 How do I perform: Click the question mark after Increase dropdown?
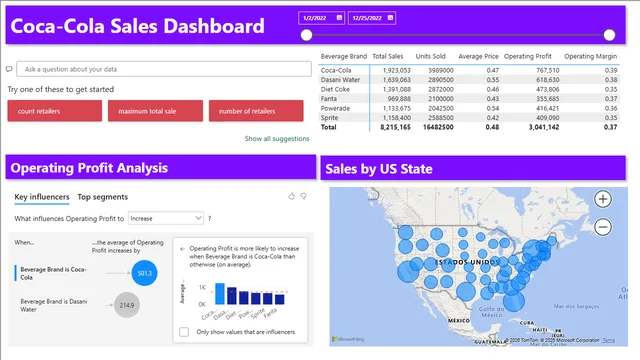[209, 219]
